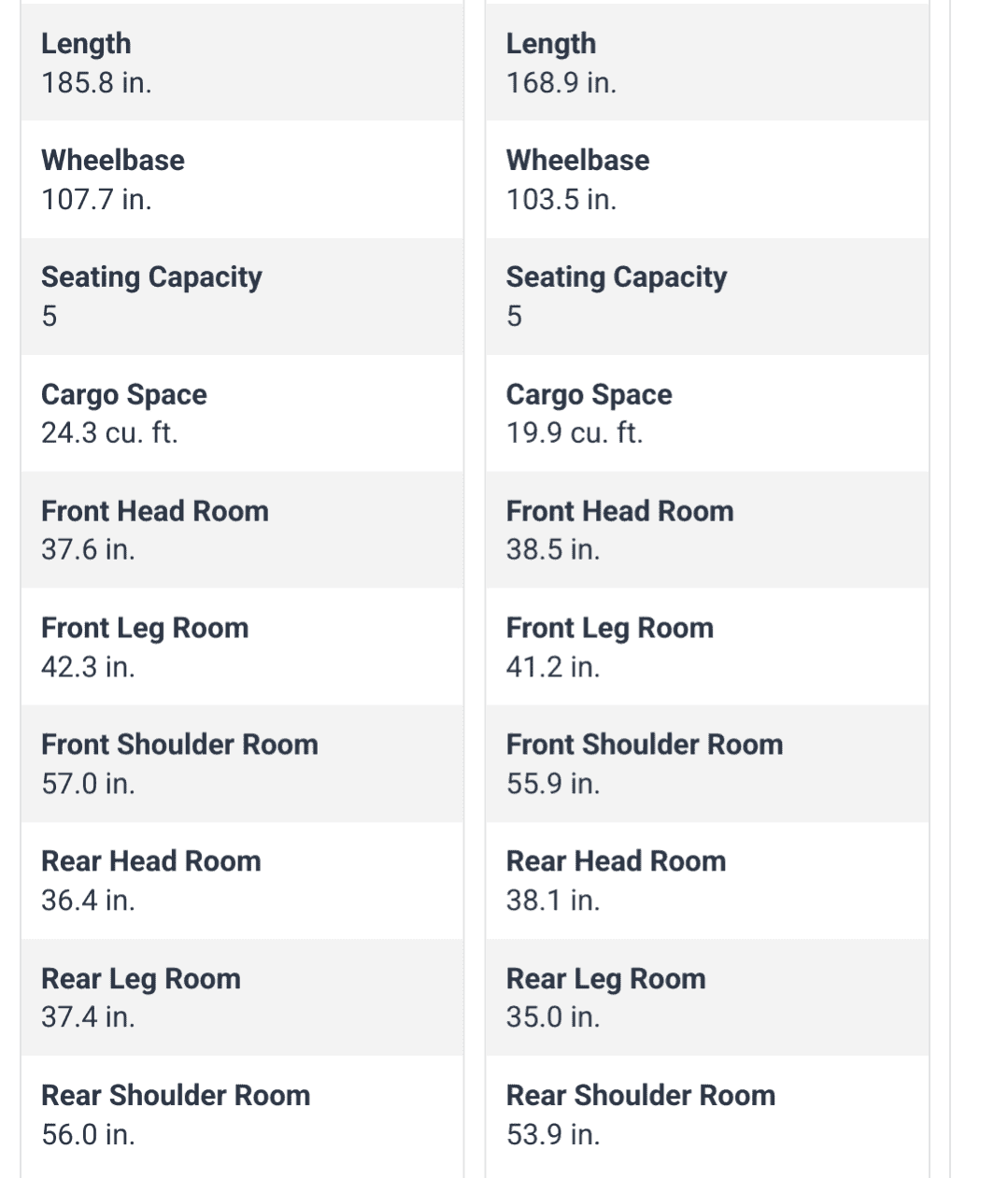Click the Cargo Space label above 19.9 cu. ft.
The height and width of the screenshot is (1178, 1008).
click(x=589, y=394)
